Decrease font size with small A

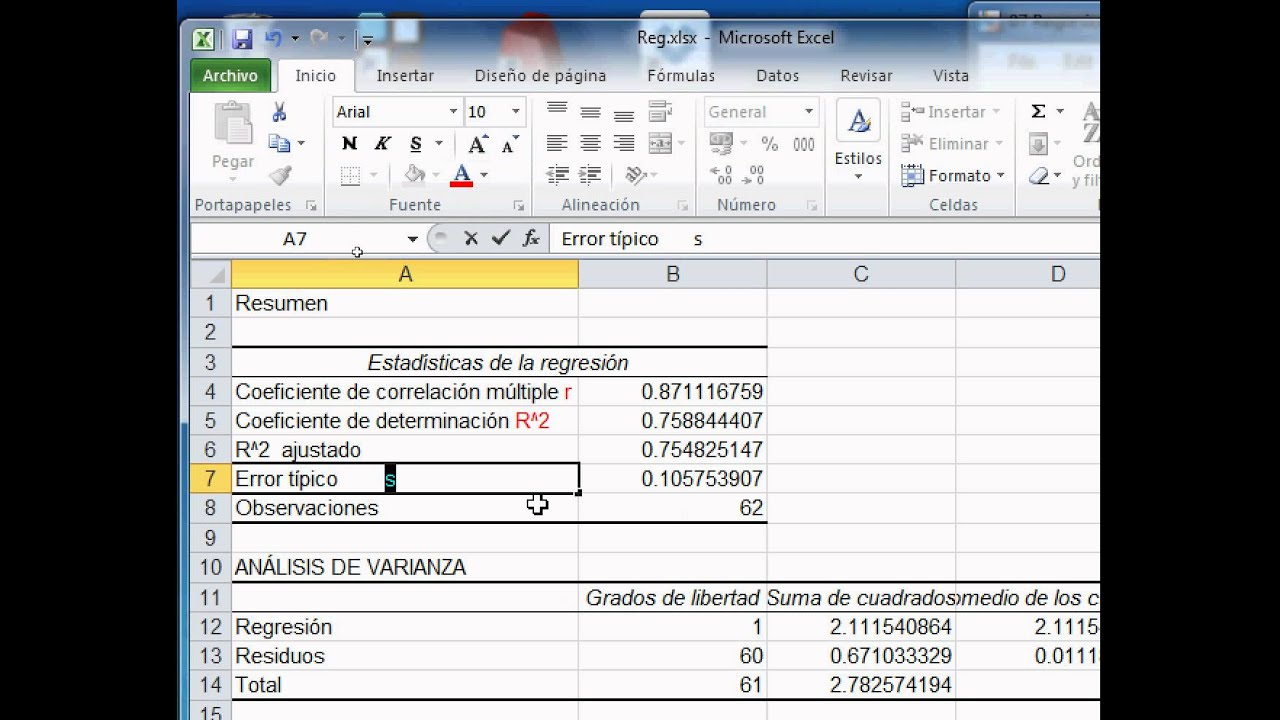[509, 145]
